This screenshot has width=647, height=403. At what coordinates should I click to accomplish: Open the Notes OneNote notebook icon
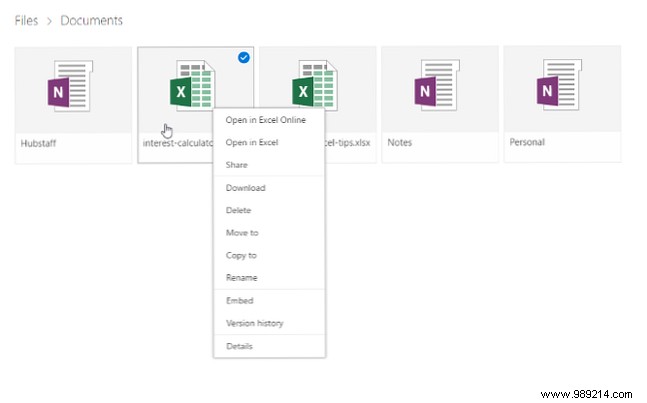pyautogui.click(x=437, y=85)
